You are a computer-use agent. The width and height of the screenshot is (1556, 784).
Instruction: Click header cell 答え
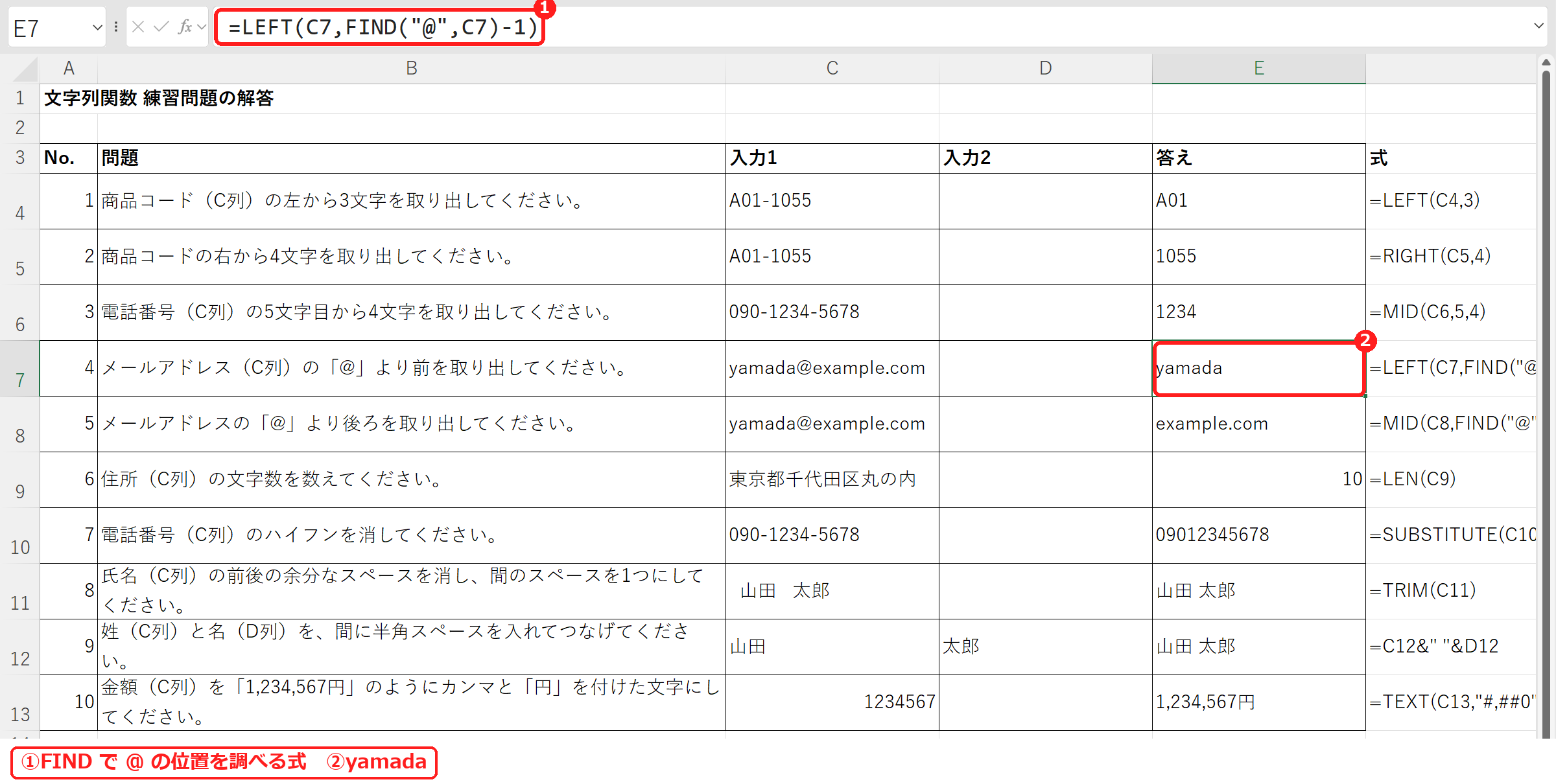coord(1259,158)
